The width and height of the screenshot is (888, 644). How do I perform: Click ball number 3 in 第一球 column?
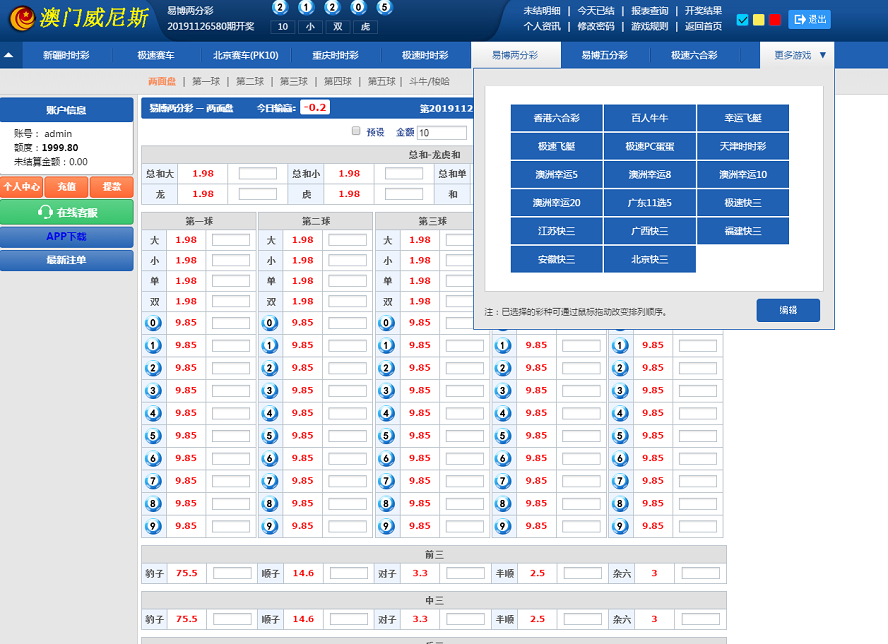tap(154, 391)
